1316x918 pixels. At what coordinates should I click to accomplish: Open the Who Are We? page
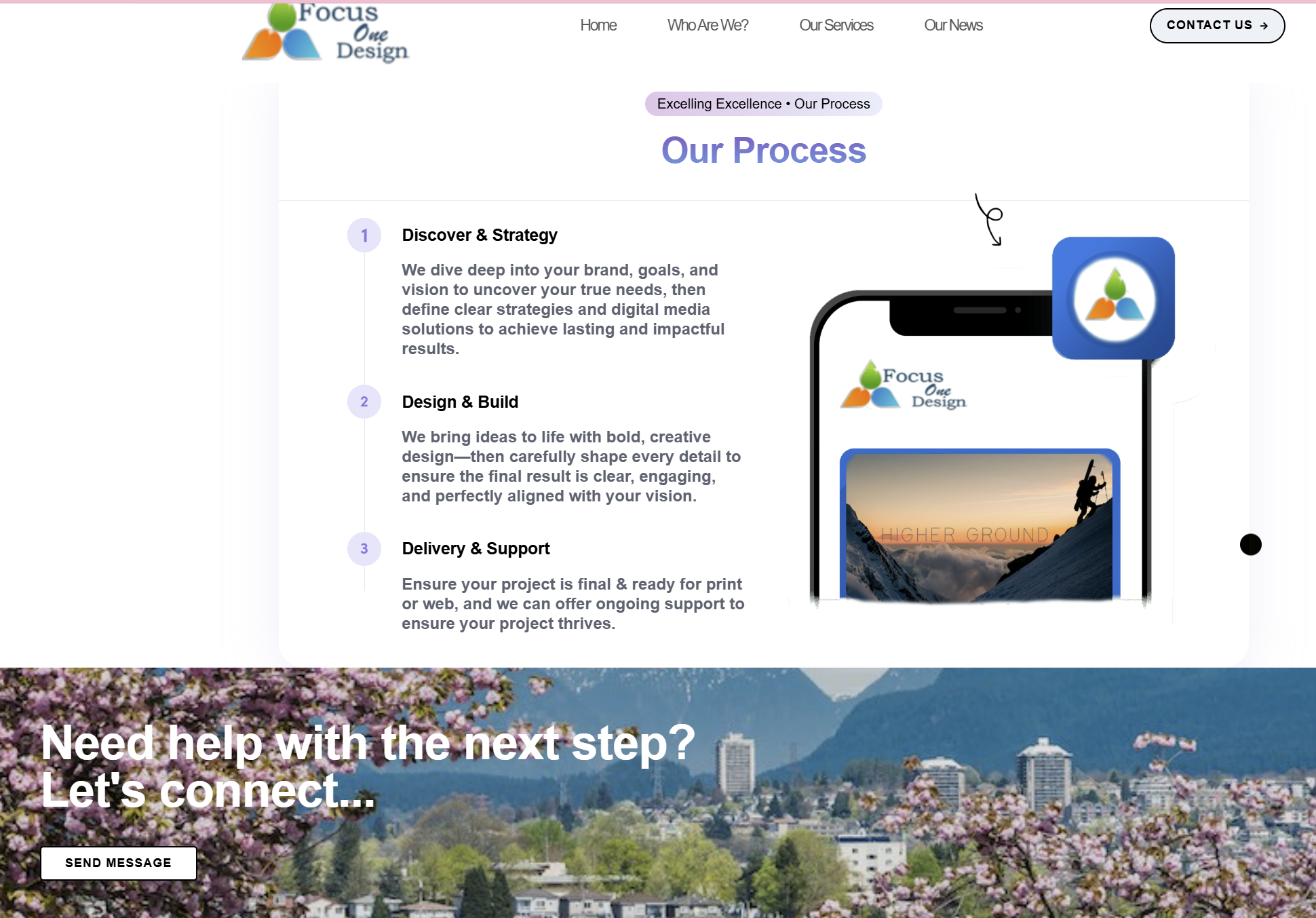click(x=708, y=25)
